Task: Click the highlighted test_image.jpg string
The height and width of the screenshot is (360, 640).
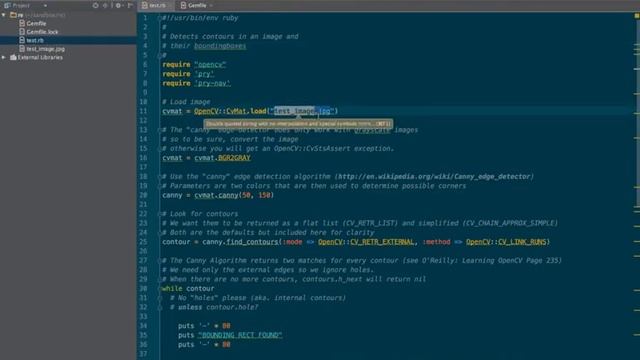Action: (x=302, y=111)
